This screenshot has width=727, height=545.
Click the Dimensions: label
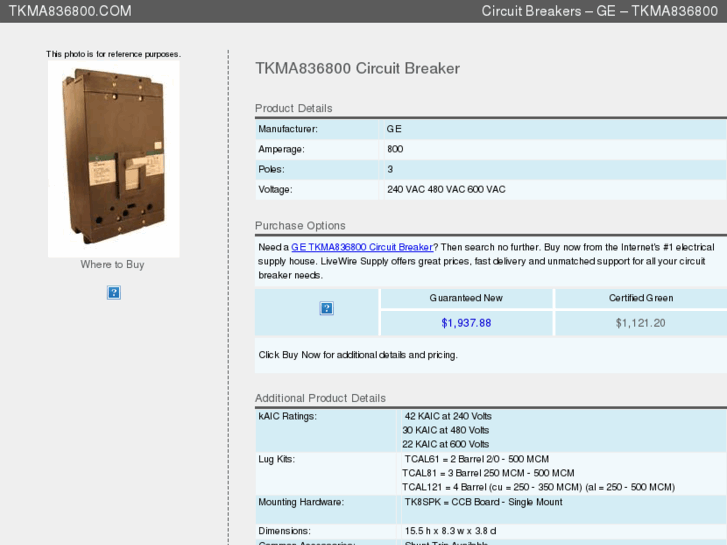coord(284,531)
